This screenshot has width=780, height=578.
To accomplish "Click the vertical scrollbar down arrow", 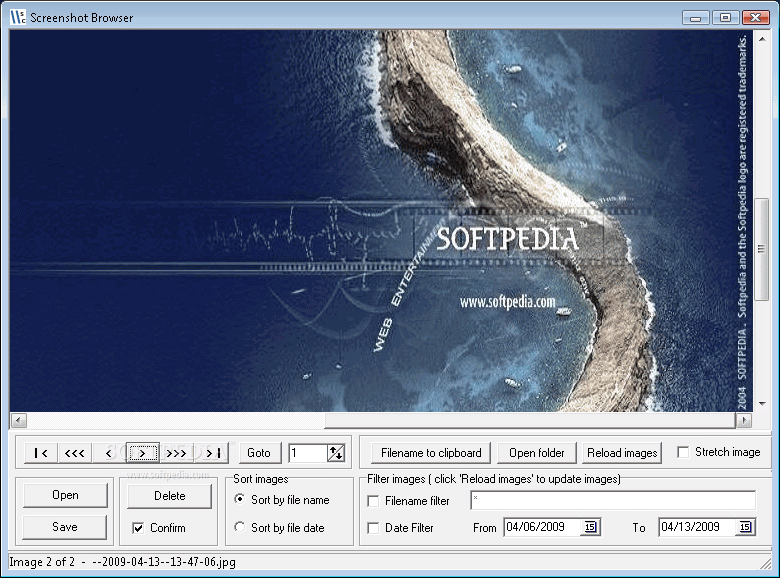I will coord(762,403).
